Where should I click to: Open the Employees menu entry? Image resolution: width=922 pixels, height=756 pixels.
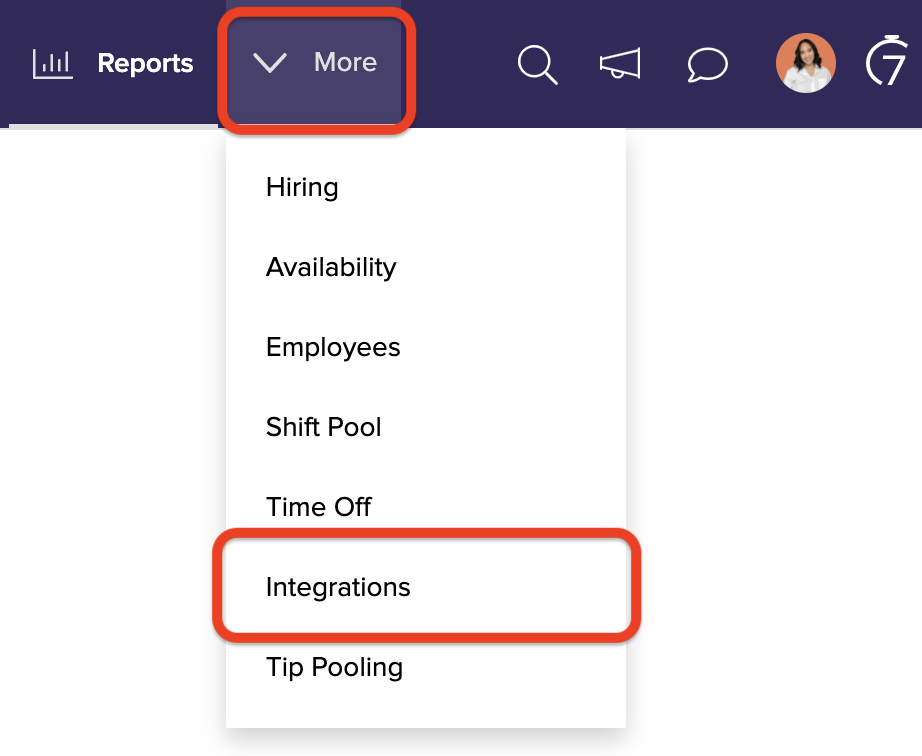click(333, 347)
